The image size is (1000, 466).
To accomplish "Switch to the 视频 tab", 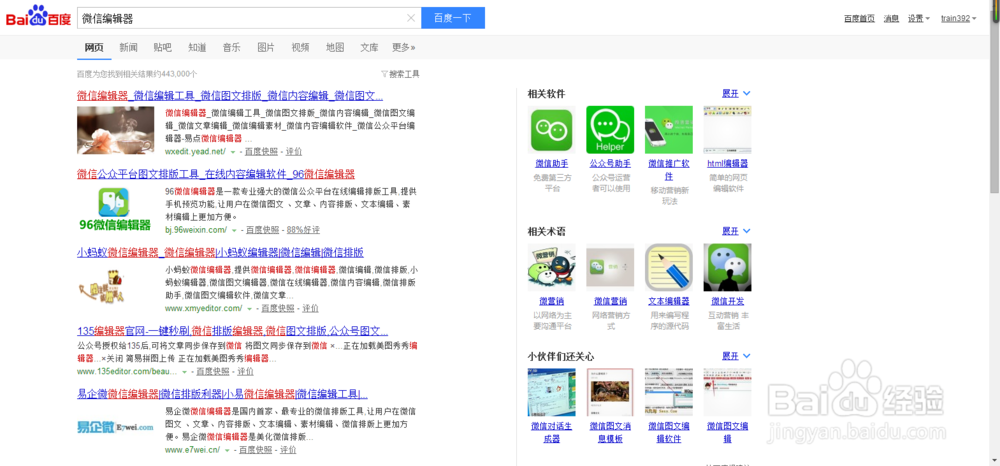I will tap(300, 47).
